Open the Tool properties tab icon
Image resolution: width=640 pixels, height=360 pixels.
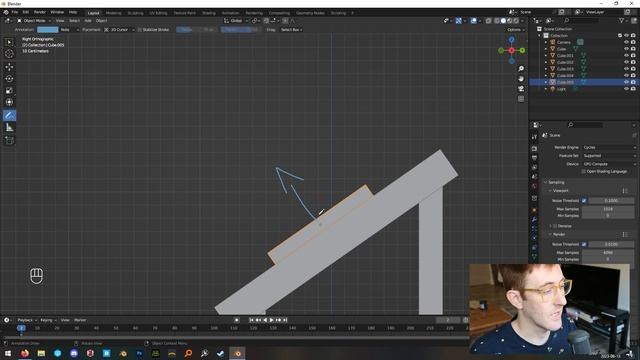click(534, 137)
